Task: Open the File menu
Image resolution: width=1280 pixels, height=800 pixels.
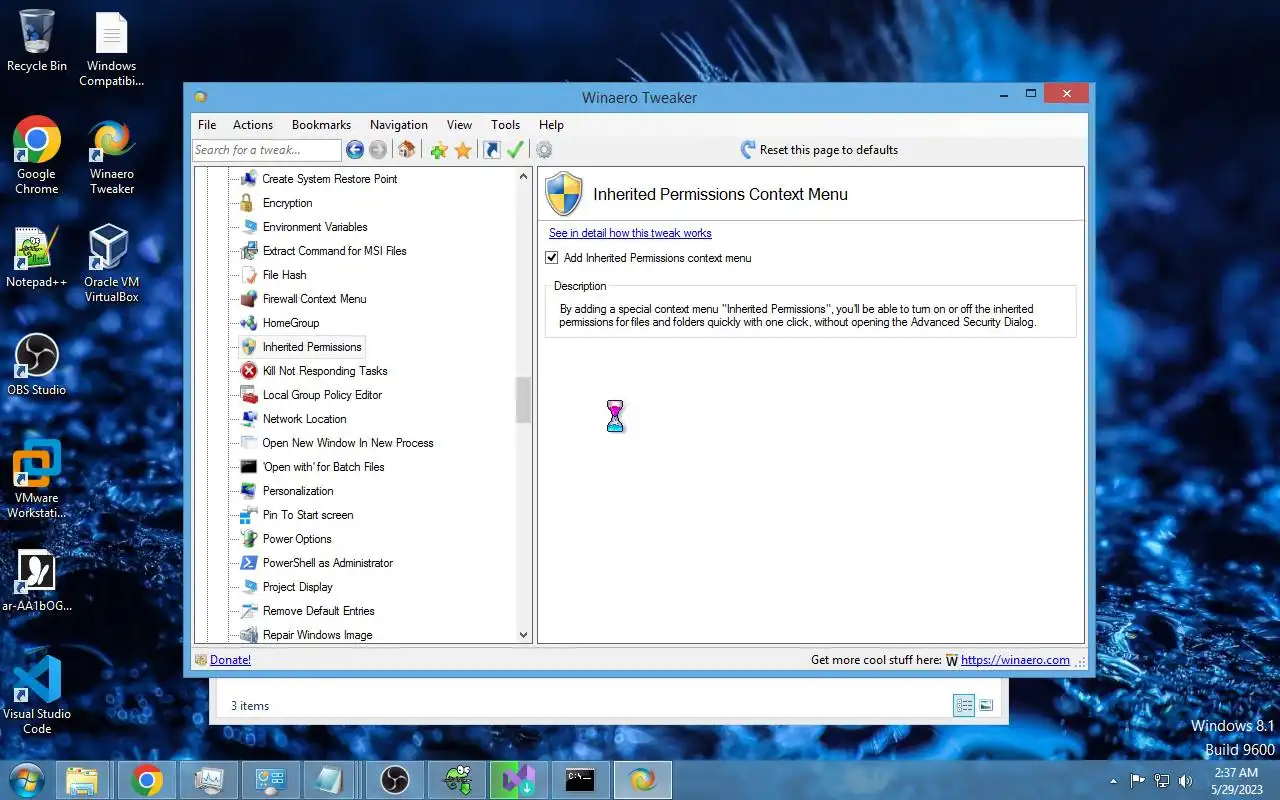Action: tap(207, 125)
